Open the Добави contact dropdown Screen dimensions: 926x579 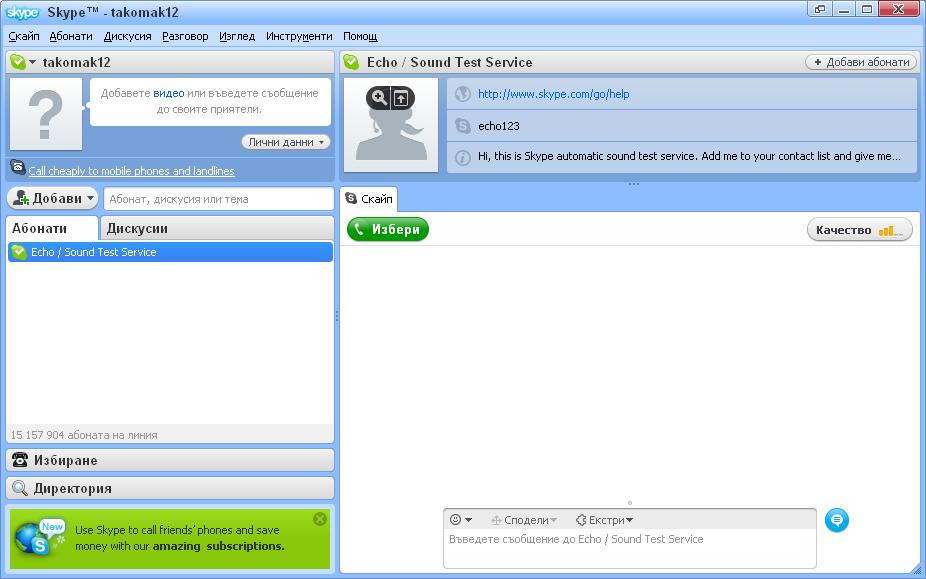click(x=53, y=199)
